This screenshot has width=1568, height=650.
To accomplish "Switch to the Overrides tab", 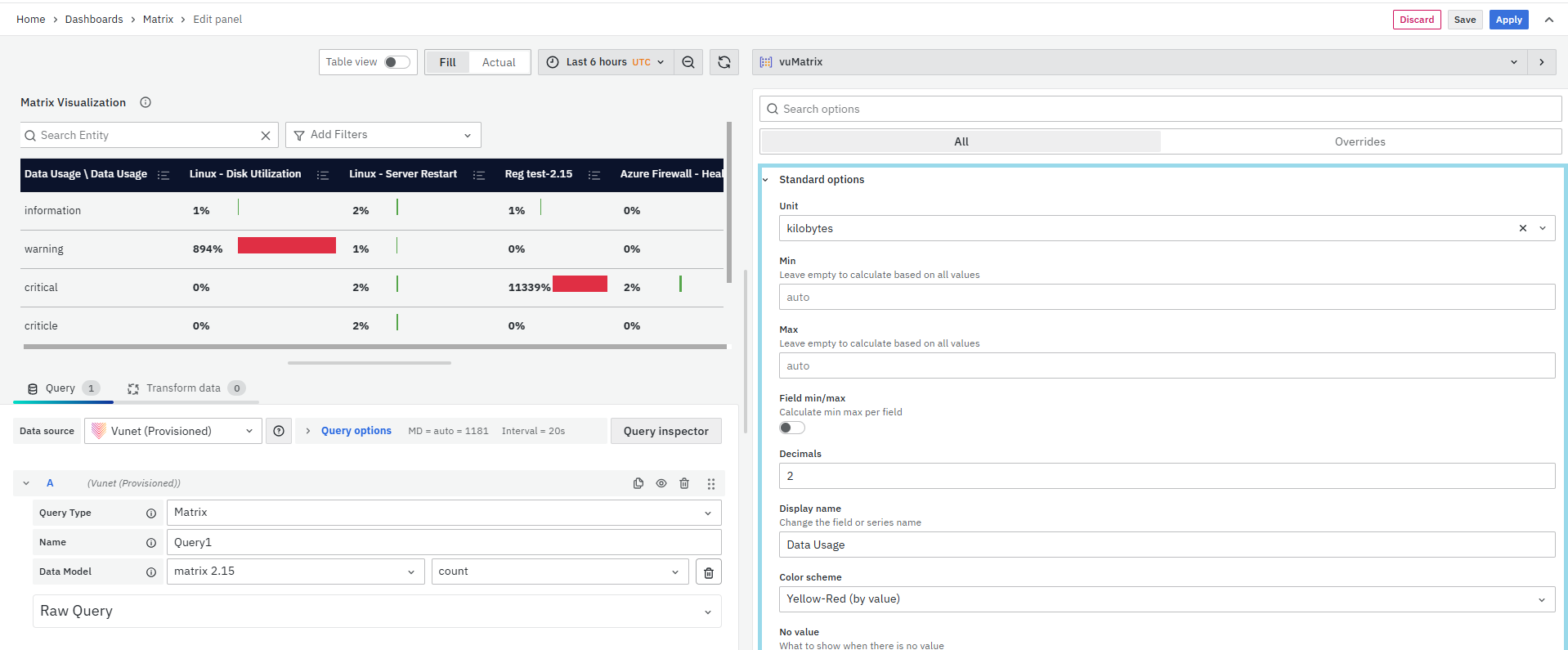I will [1360, 141].
